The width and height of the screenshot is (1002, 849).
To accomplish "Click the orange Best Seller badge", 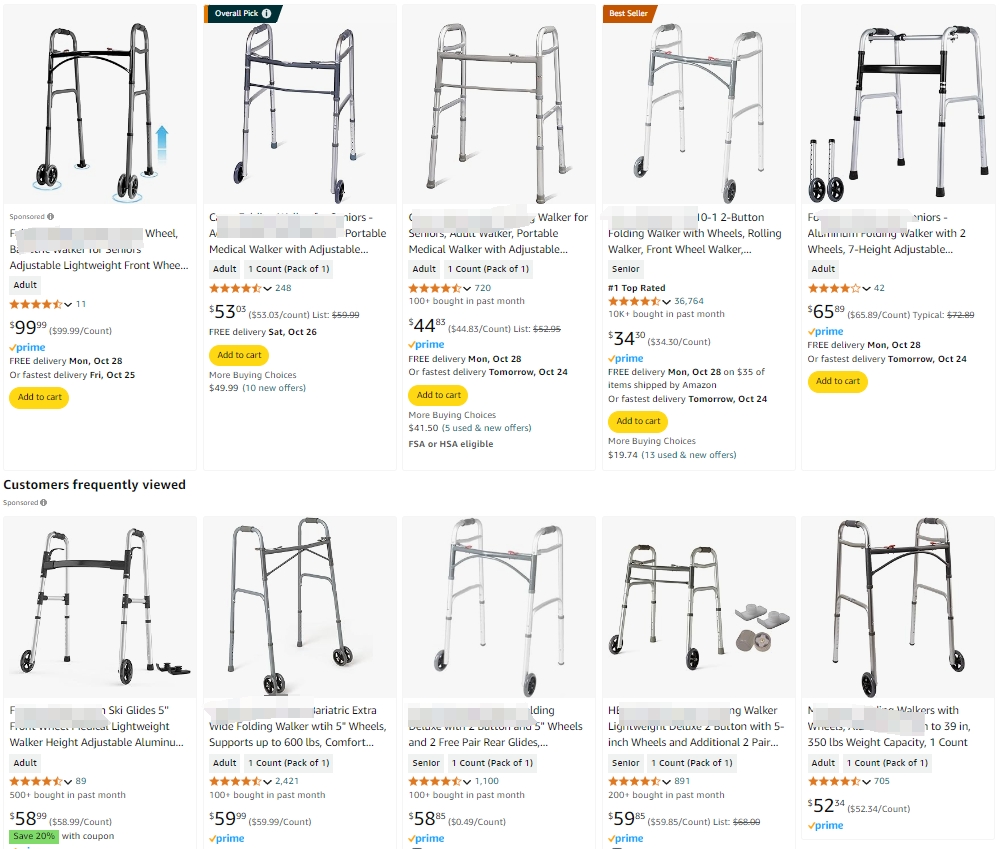I will coord(628,14).
